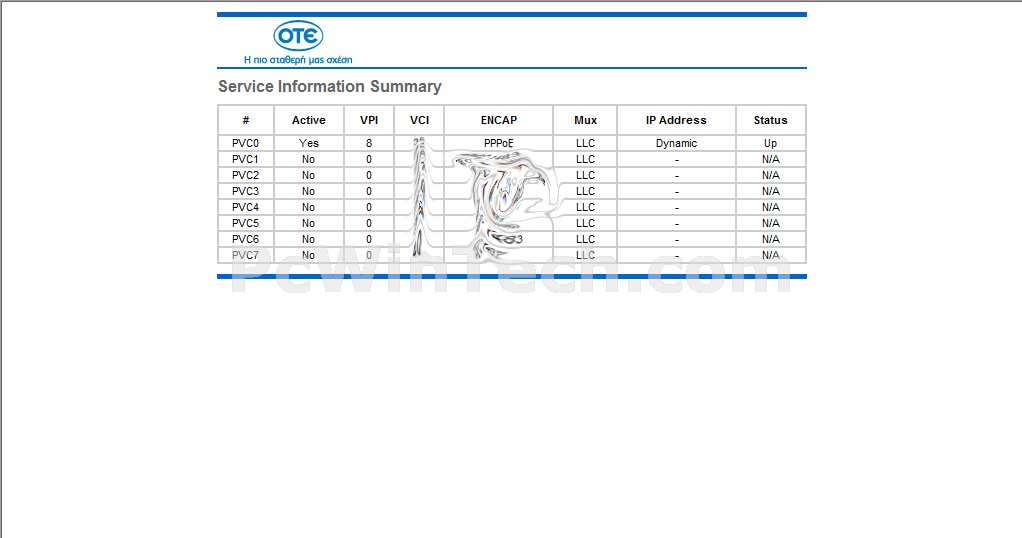This screenshot has height=538, width=1022.
Task: Select the PVC0 row label
Action: tap(245, 143)
